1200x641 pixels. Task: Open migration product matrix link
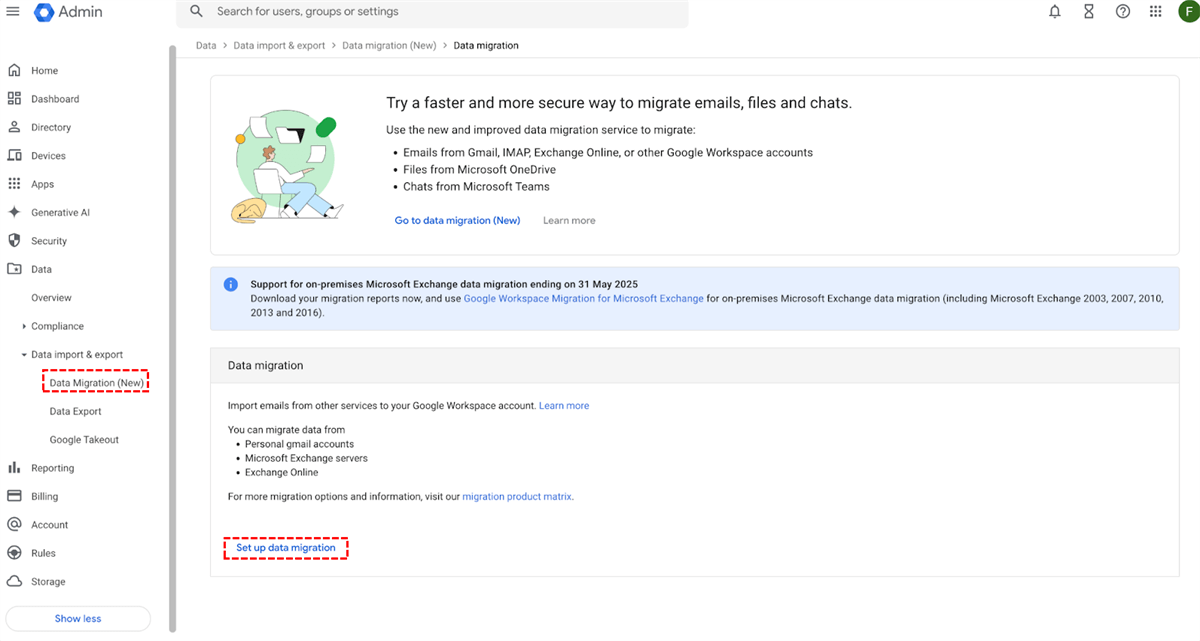(517, 496)
